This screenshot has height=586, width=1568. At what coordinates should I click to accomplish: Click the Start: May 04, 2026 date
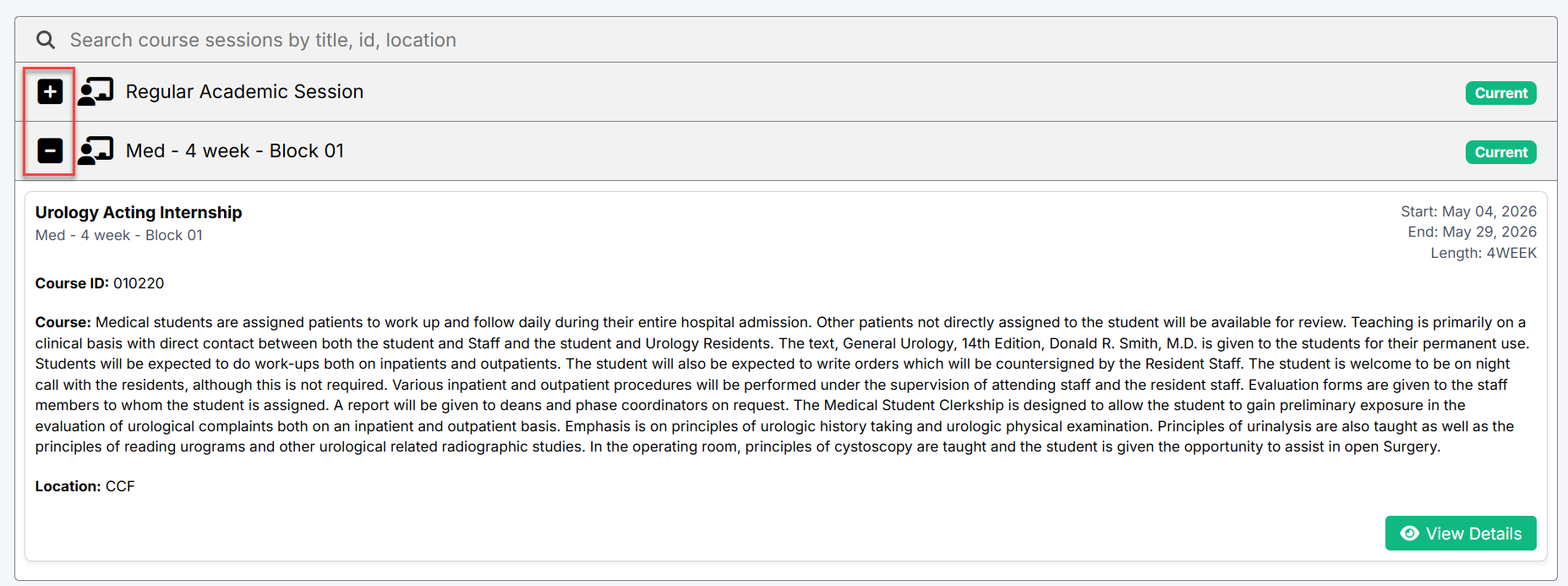coord(1468,211)
